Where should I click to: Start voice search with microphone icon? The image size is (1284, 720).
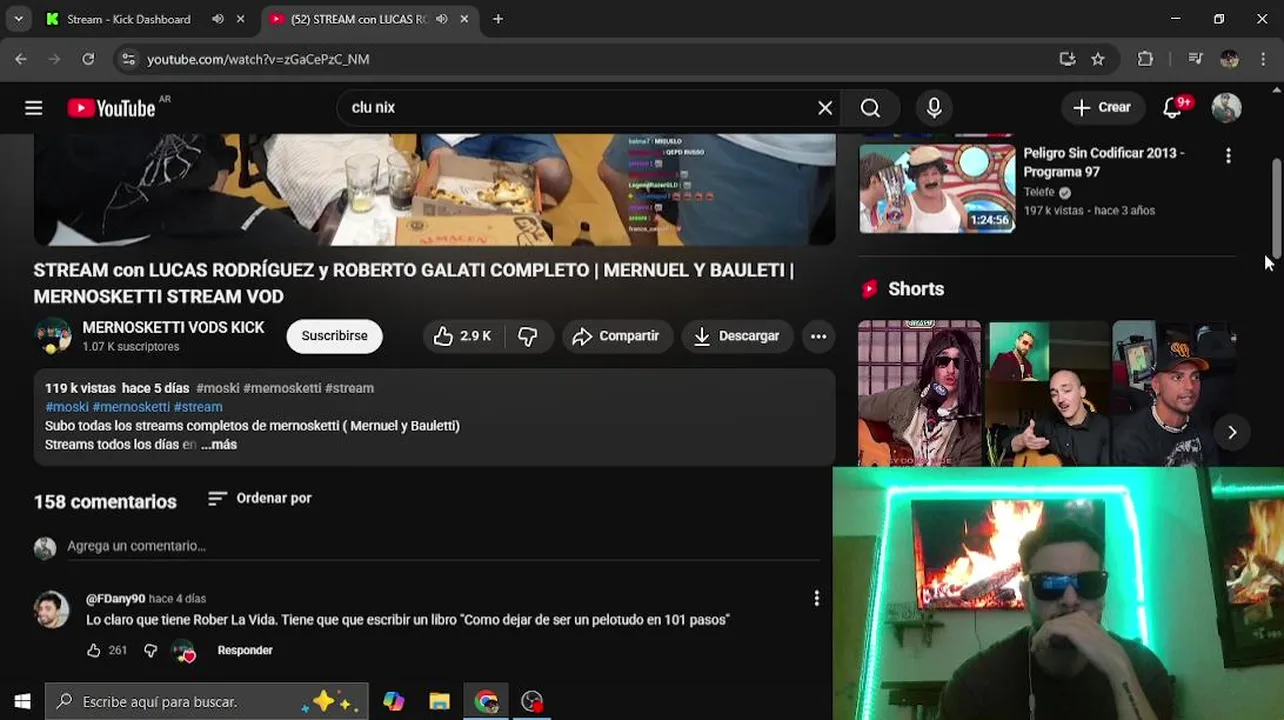pyautogui.click(x=934, y=108)
